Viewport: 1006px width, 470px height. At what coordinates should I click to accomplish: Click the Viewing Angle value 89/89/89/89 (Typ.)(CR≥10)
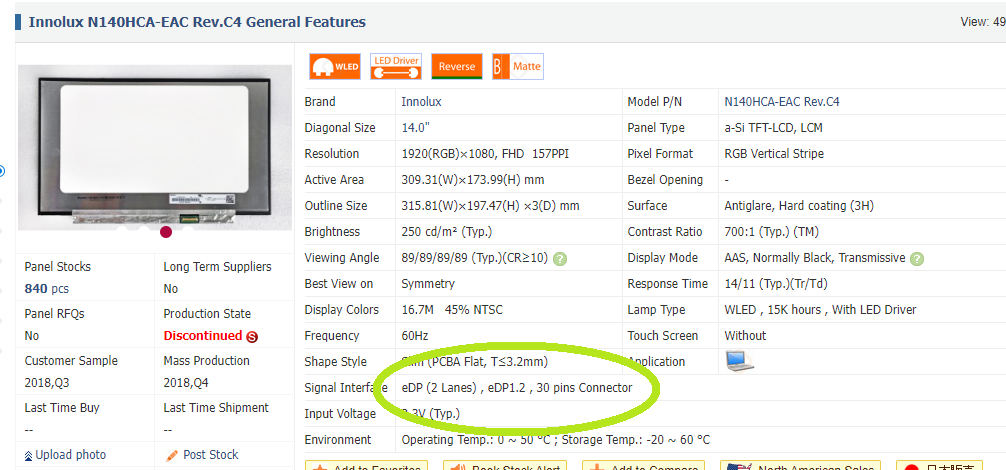[475, 258]
